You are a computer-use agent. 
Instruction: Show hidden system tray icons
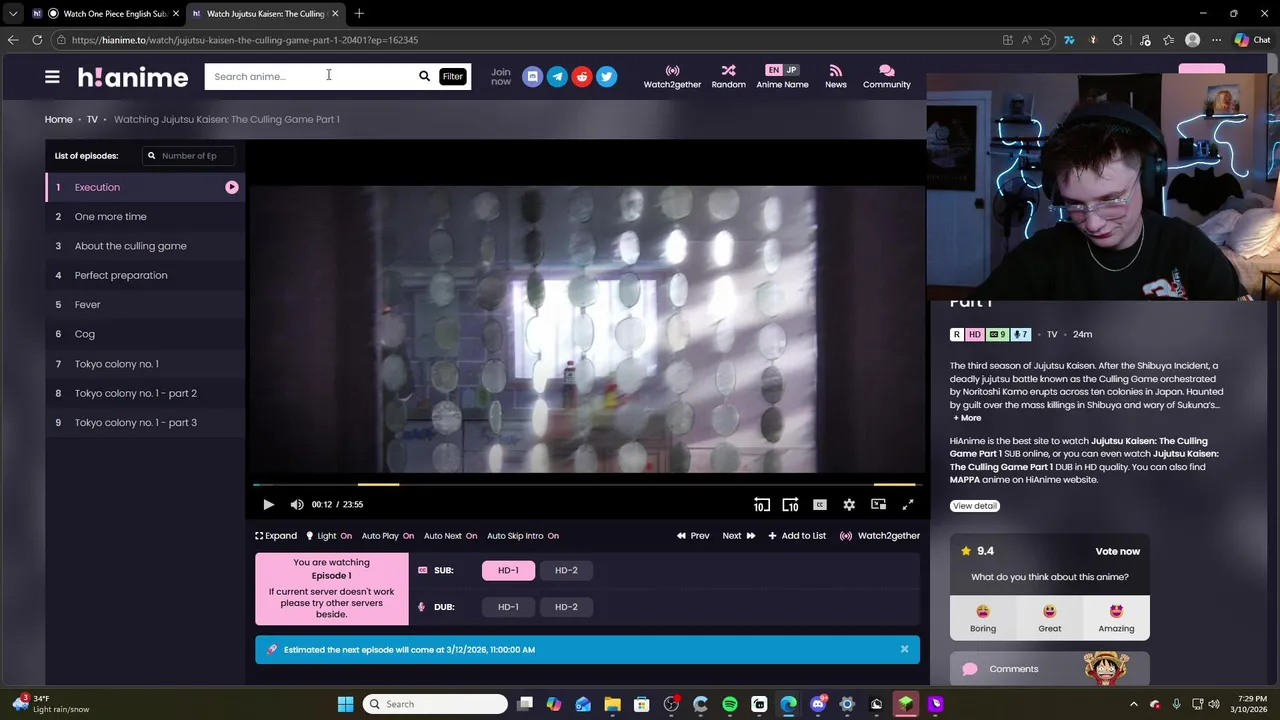click(x=1133, y=704)
